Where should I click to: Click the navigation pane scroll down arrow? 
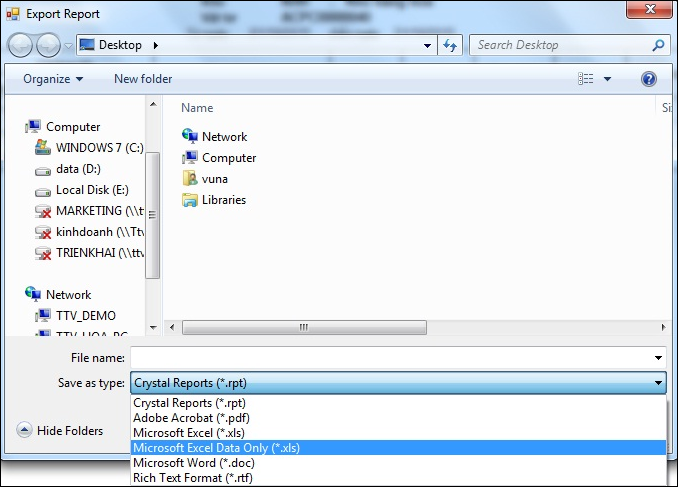click(x=153, y=328)
